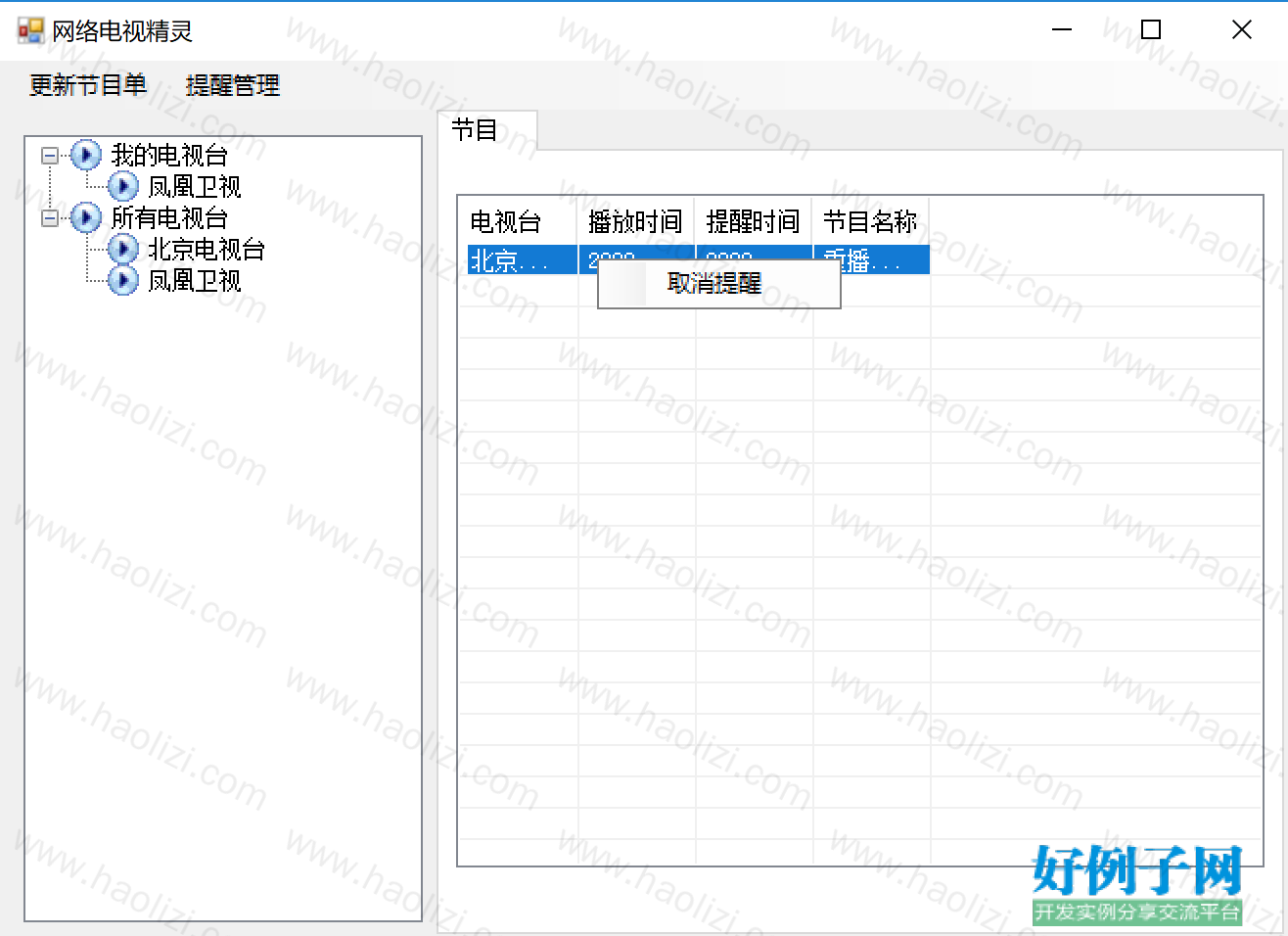The height and width of the screenshot is (936, 1288).
Task: Click the play icon beside 我的电视台
Action: (86, 155)
